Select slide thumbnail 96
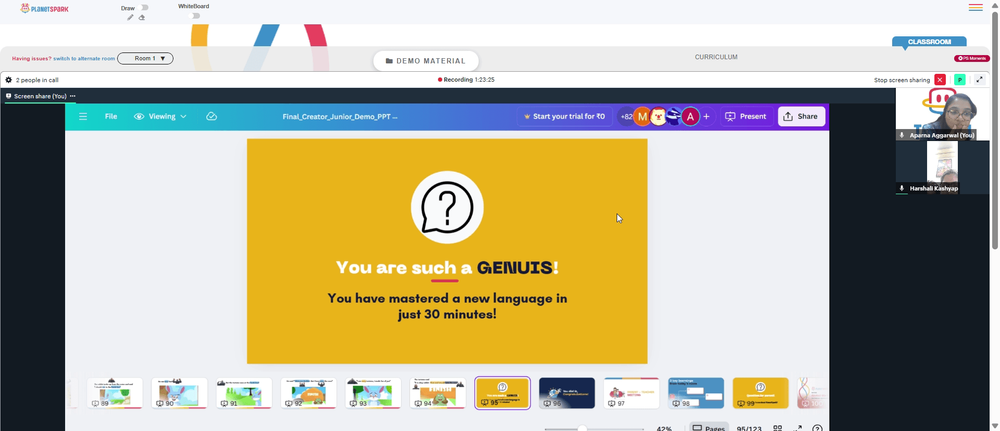Viewport: 1000px width, 431px height. (x=567, y=393)
